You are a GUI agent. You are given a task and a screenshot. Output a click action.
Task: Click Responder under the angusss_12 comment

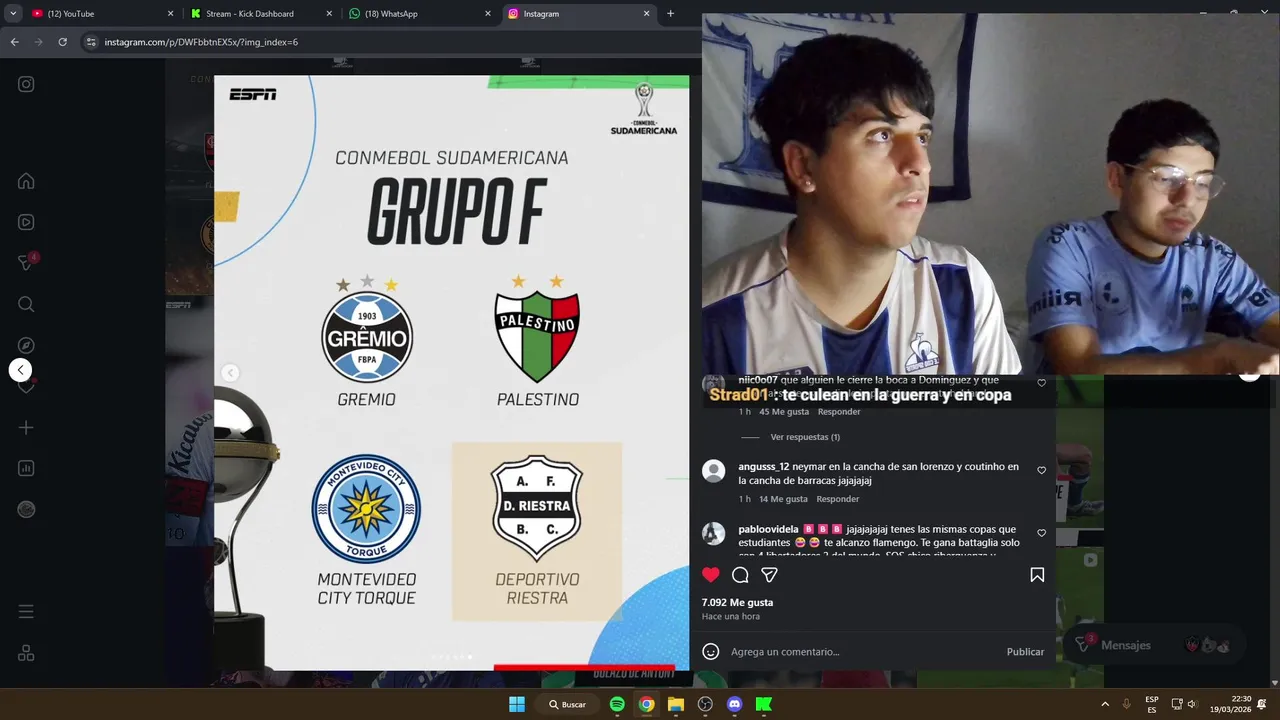pos(837,499)
